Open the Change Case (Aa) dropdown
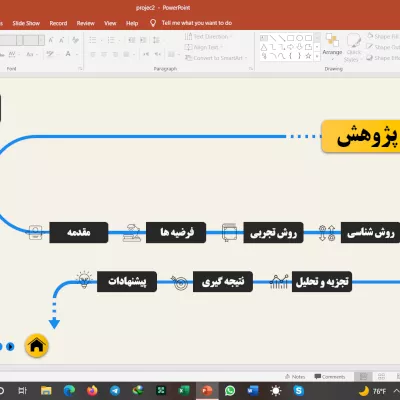This screenshot has height=400, width=400. pyautogui.click(x=32, y=54)
